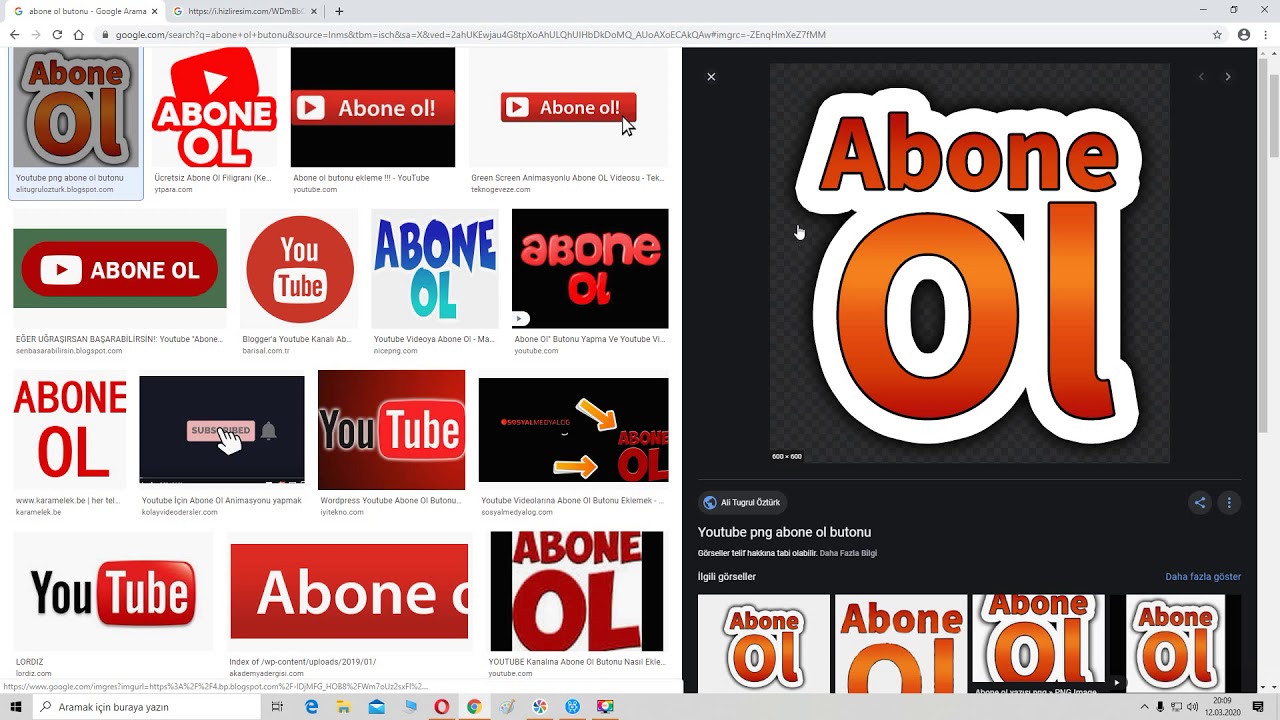1280x720 pixels.
Task: Open Ali Tugrul Öztürk source link
Action: [741, 503]
